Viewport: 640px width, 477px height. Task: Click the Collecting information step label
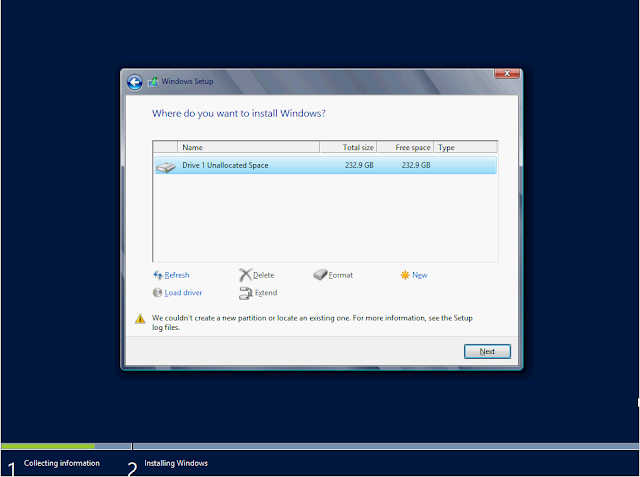[62, 463]
